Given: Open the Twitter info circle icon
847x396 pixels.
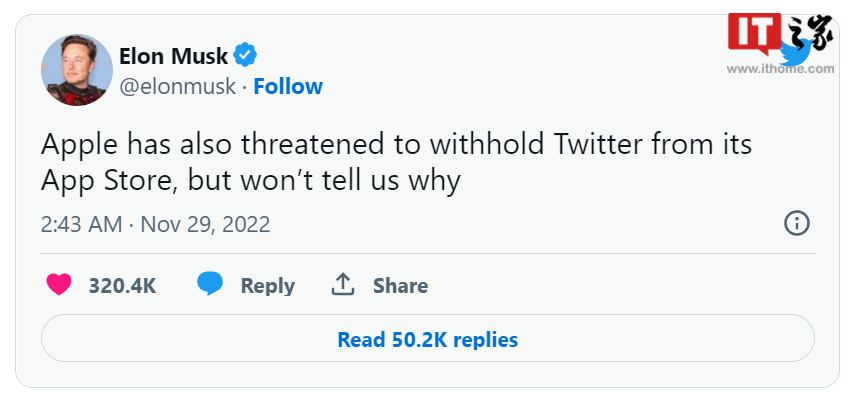Looking at the screenshot, I should tap(797, 223).
